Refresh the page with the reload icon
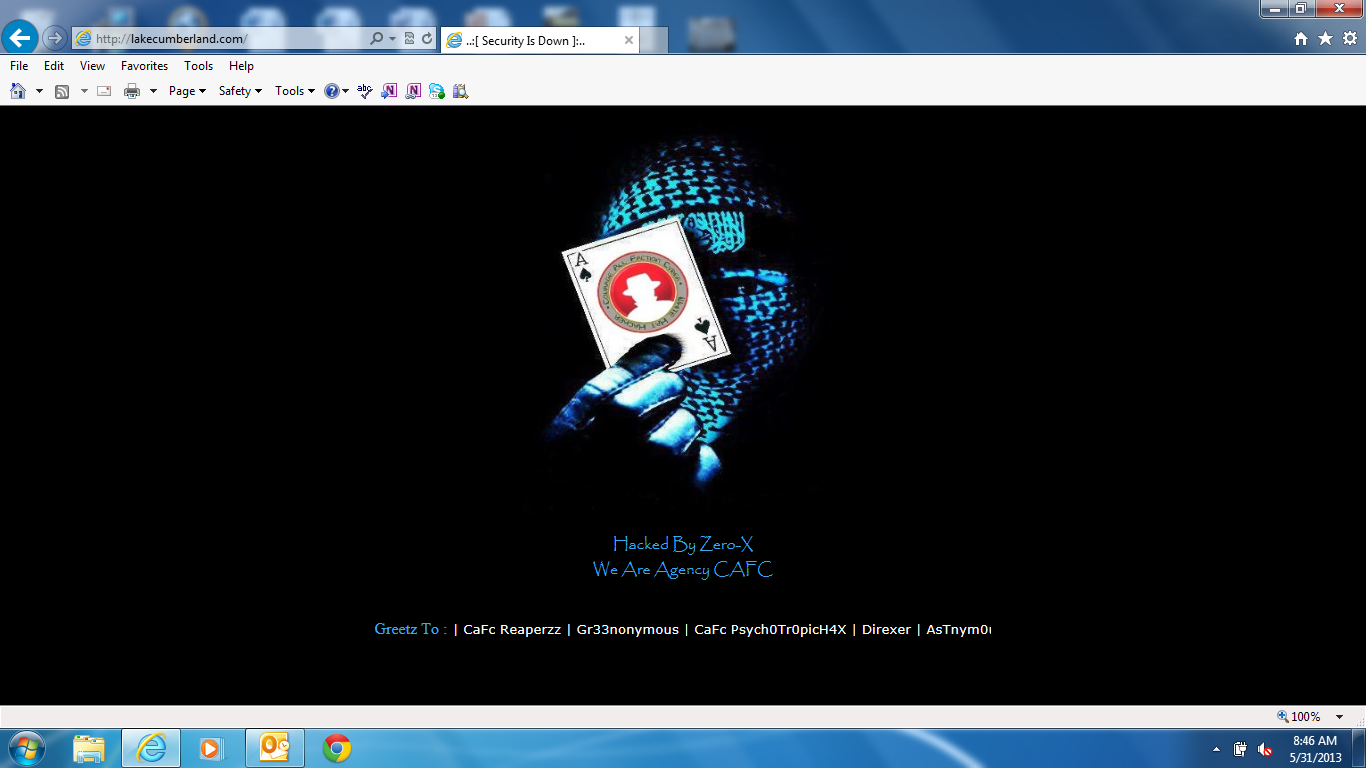 (427, 39)
